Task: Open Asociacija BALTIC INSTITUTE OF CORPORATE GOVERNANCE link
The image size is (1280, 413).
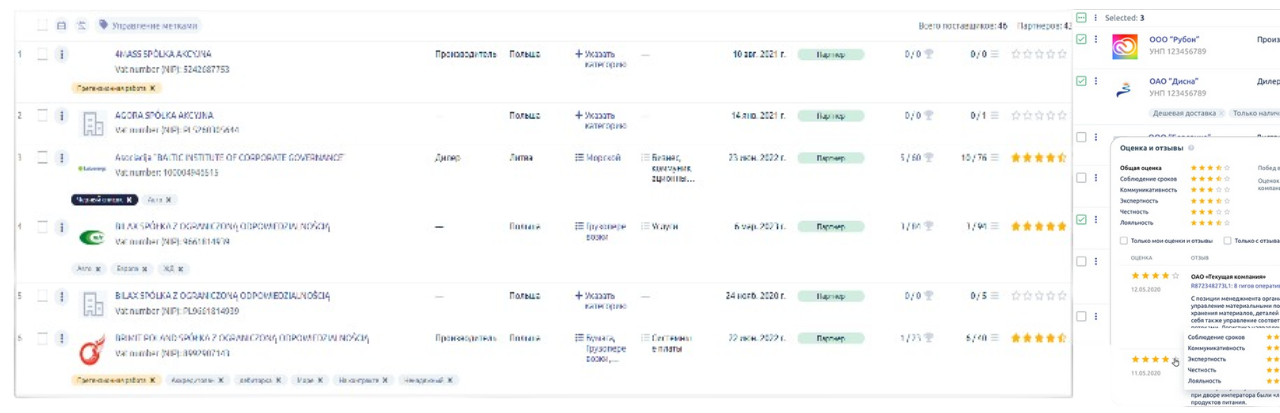Action: [229, 158]
